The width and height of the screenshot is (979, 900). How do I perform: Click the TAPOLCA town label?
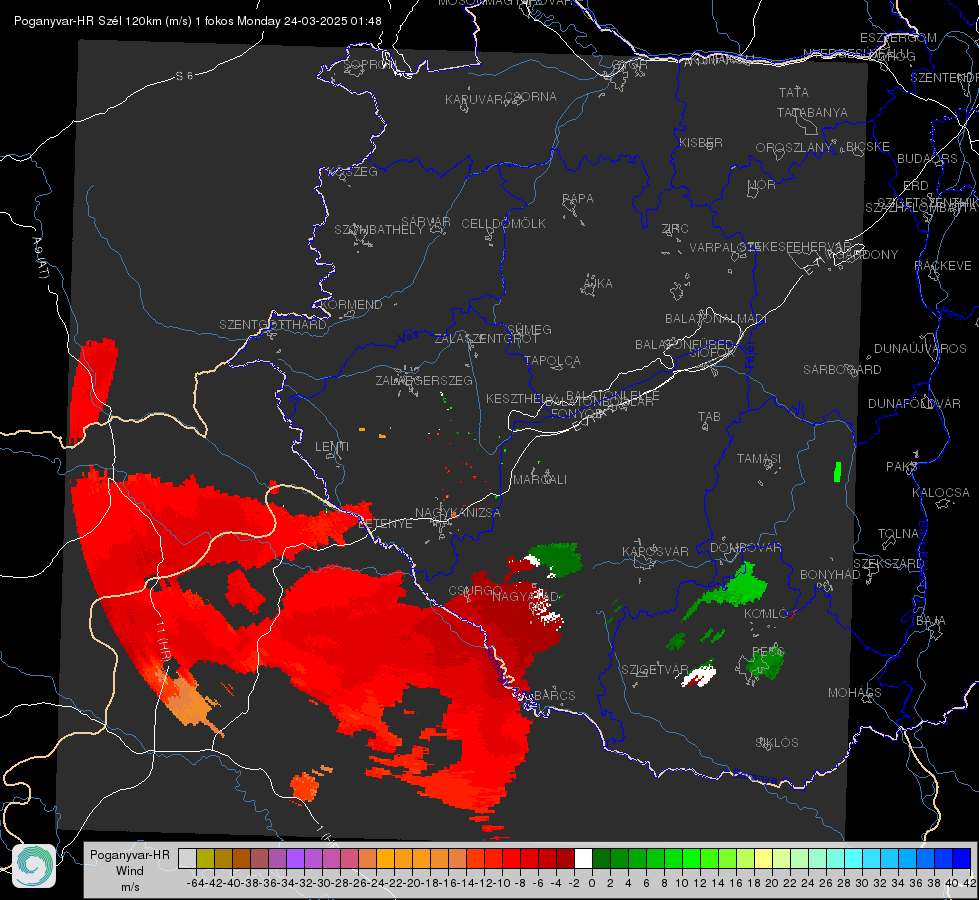point(552,360)
